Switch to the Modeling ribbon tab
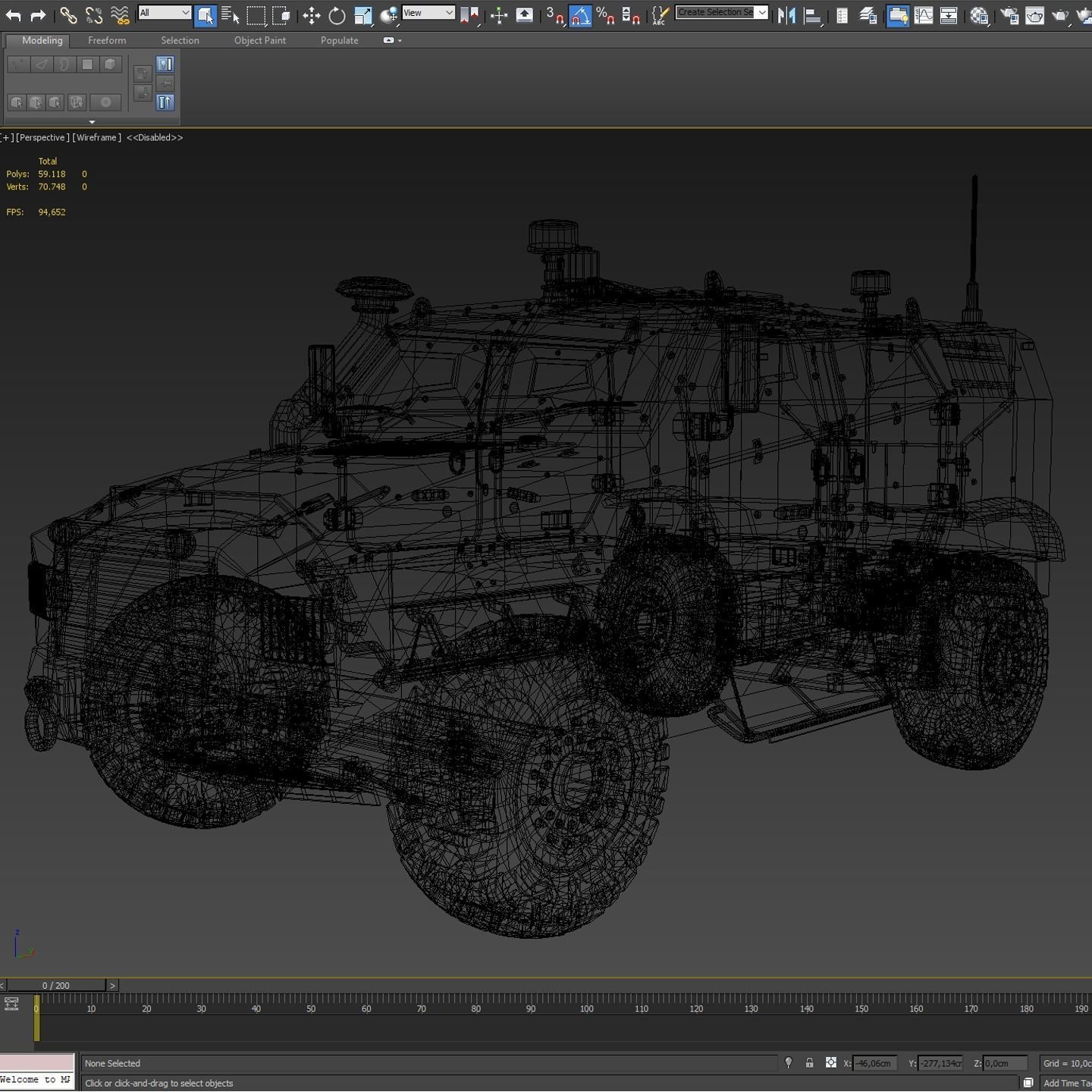 pos(42,40)
